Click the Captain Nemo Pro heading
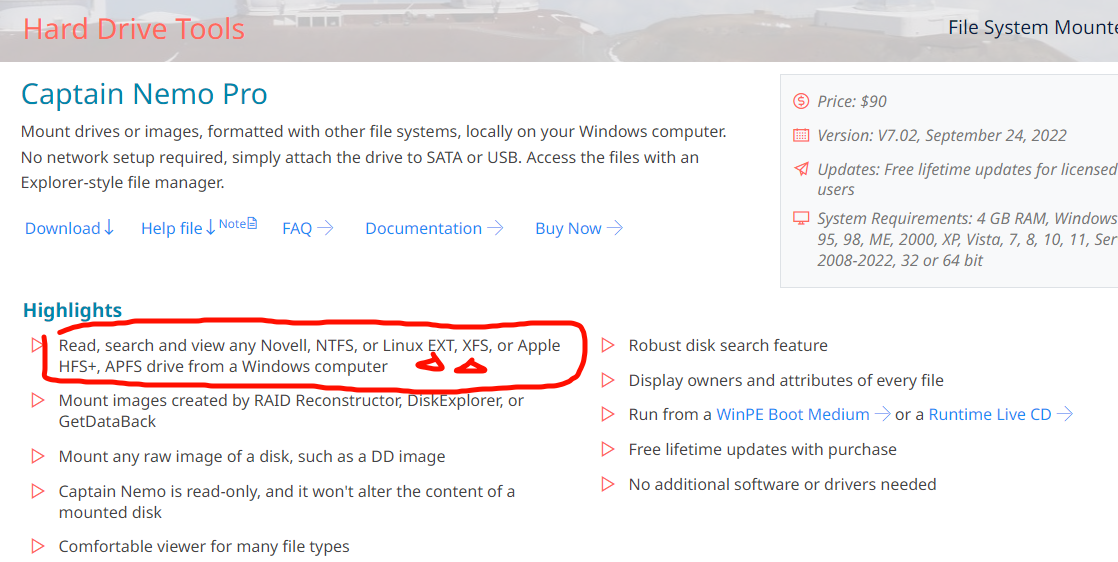This screenshot has height=562, width=1118. click(x=144, y=94)
